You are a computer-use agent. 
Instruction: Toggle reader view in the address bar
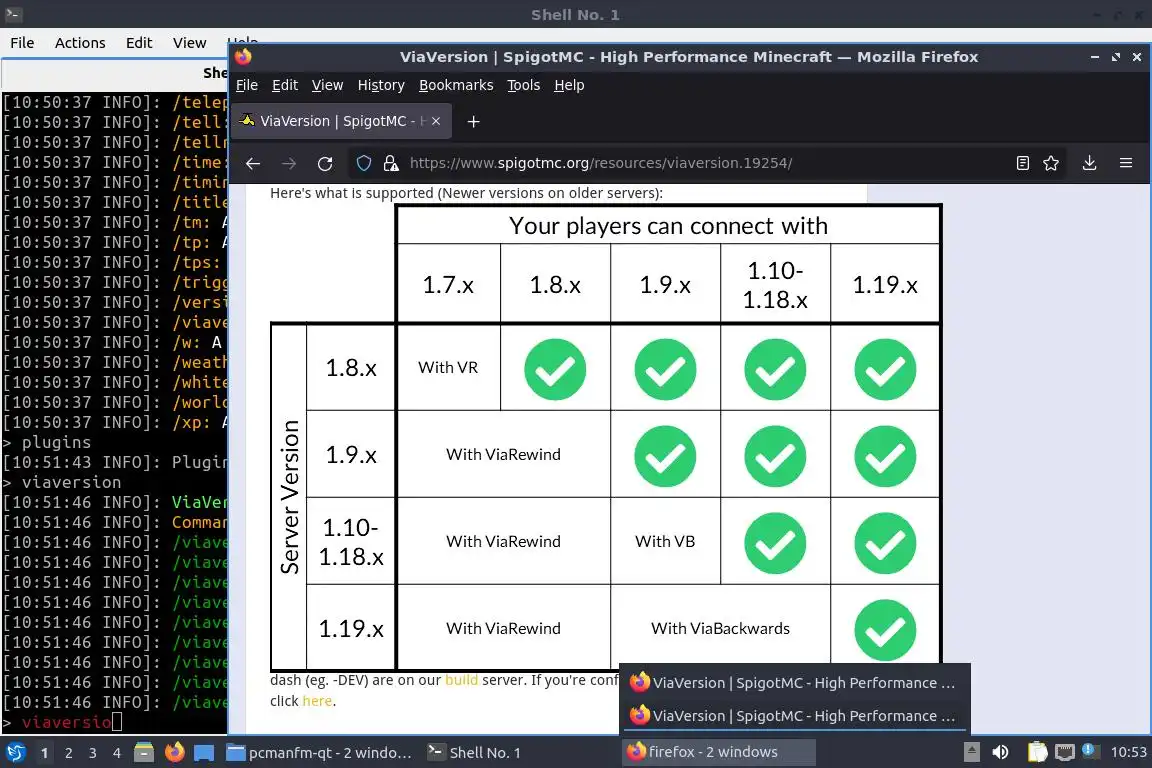click(x=1022, y=163)
